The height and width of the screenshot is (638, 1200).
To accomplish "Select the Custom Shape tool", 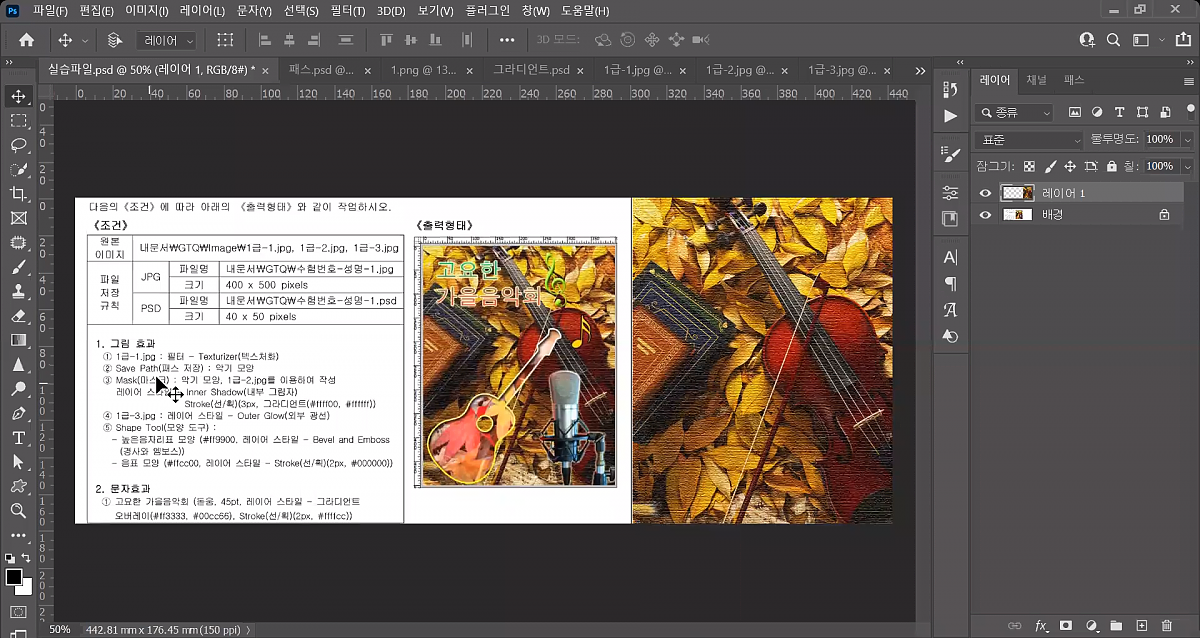I will click(x=18, y=487).
